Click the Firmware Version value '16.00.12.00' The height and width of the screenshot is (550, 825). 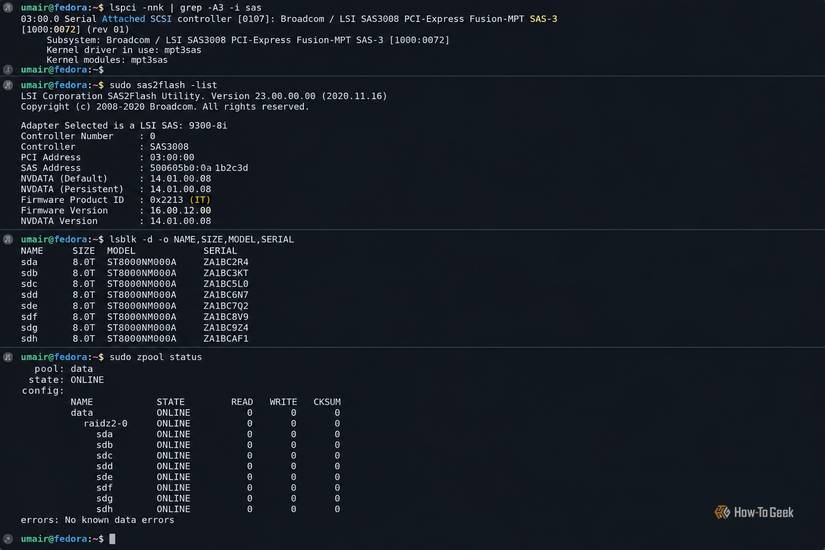(180, 211)
